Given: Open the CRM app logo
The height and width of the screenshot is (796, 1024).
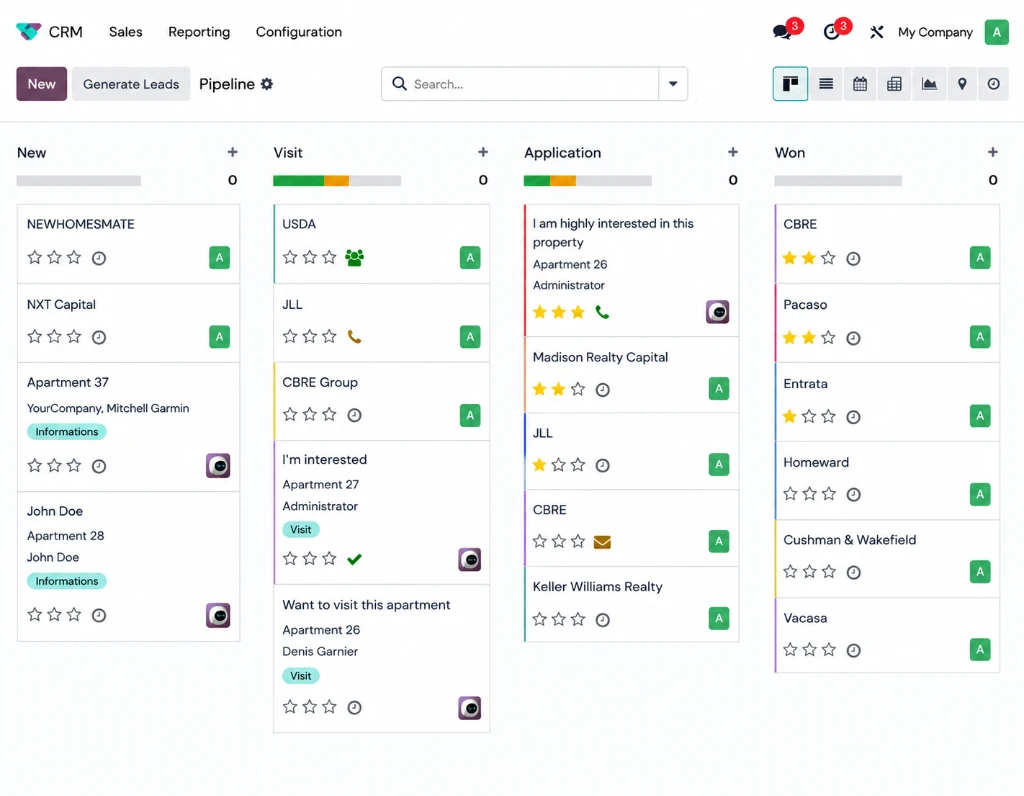Looking at the screenshot, I should (28, 31).
